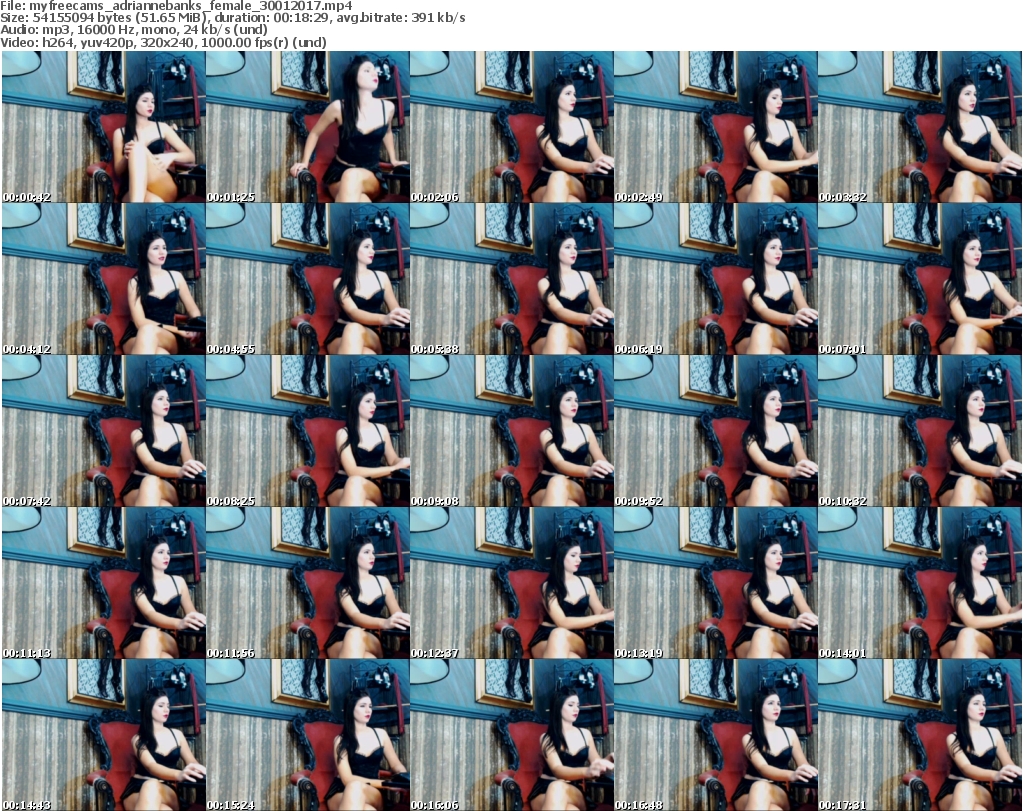The height and width of the screenshot is (811, 1024).
Task: Select the thumbnail frame at 00:15:24
Action: pyautogui.click(x=308, y=735)
